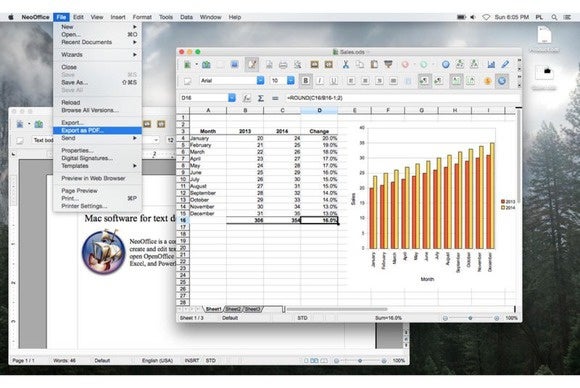Click the Sum sigma icon
This screenshot has height=388, width=580.
261,98
